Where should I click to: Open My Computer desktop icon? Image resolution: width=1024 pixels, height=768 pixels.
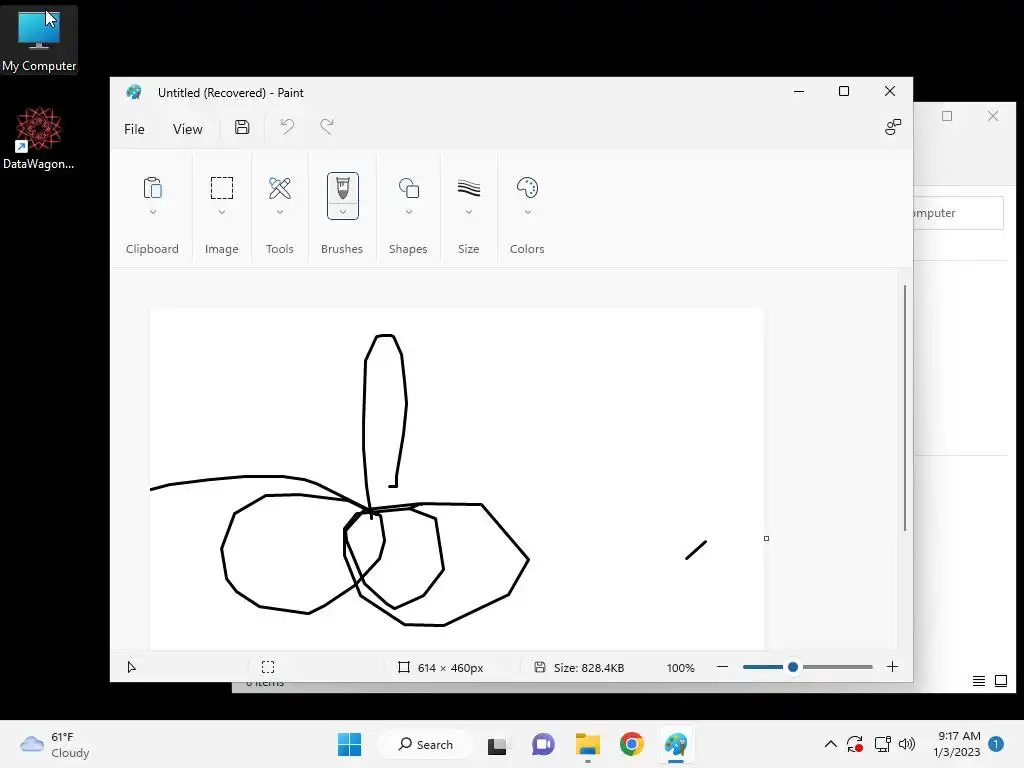click(x=39, y=40)
